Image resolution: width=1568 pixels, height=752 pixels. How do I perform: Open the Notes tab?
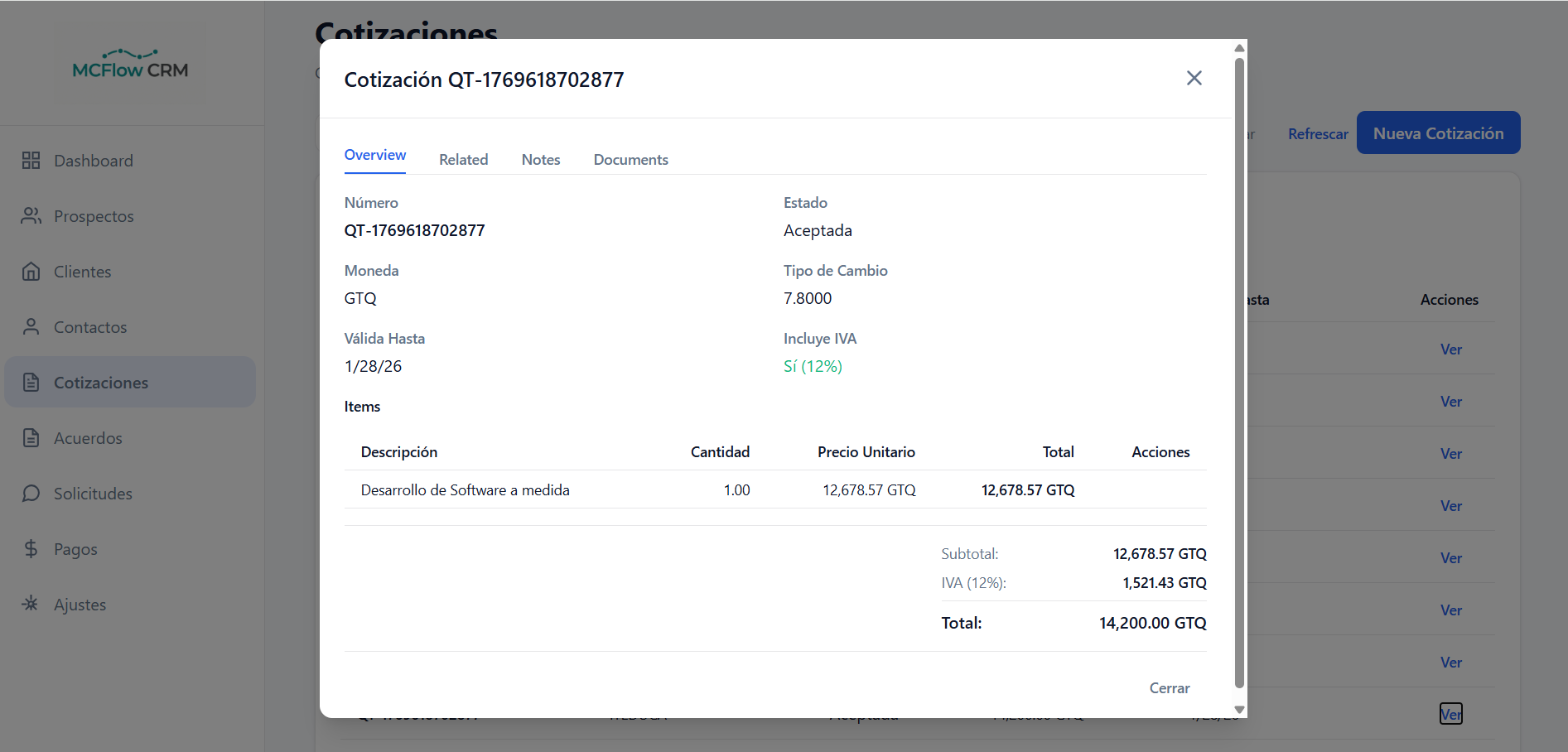click(x=541, y=160)
